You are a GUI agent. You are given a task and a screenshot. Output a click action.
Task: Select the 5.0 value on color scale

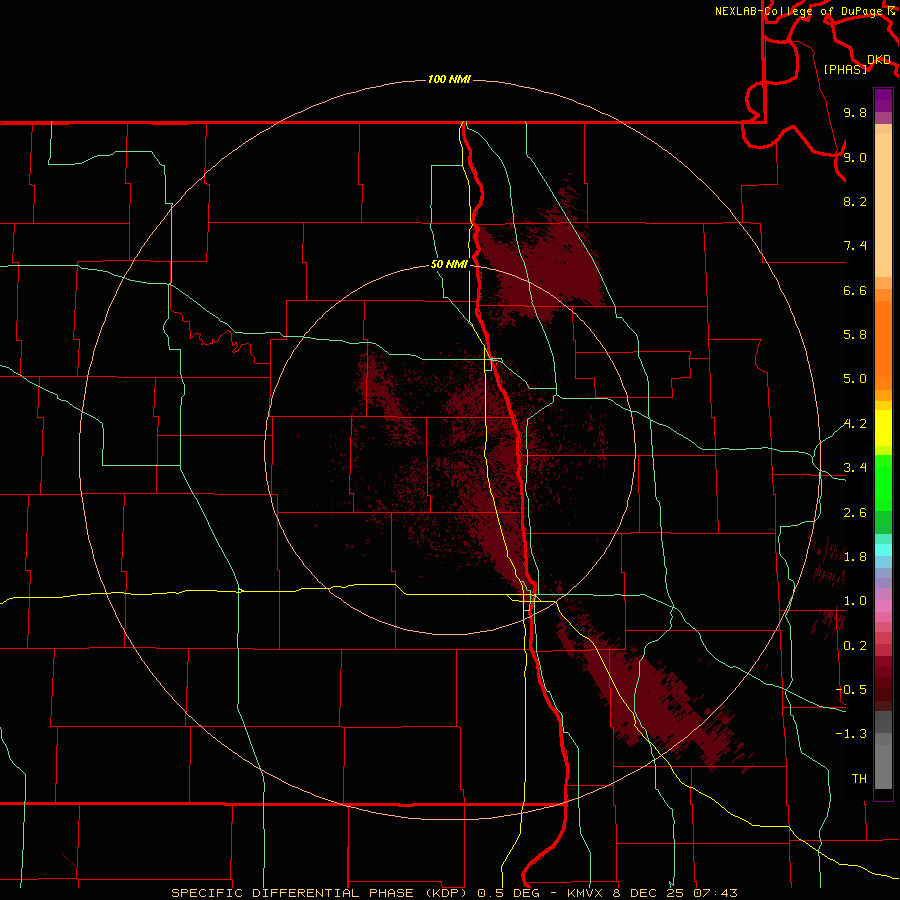coord(855,379)
